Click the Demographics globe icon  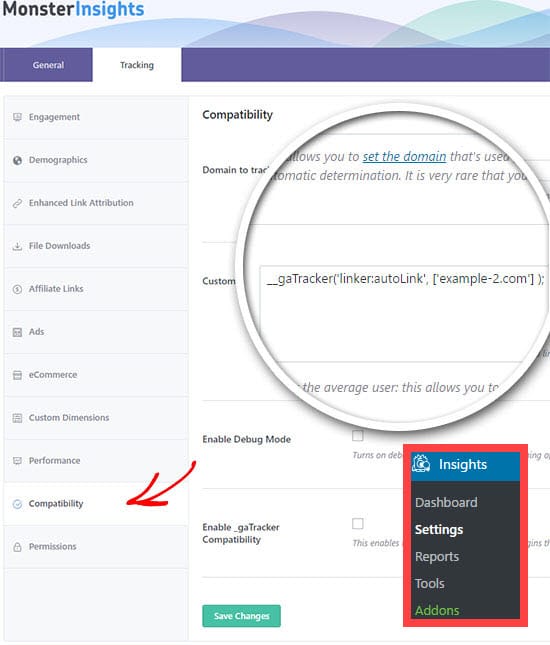[17, 160]
